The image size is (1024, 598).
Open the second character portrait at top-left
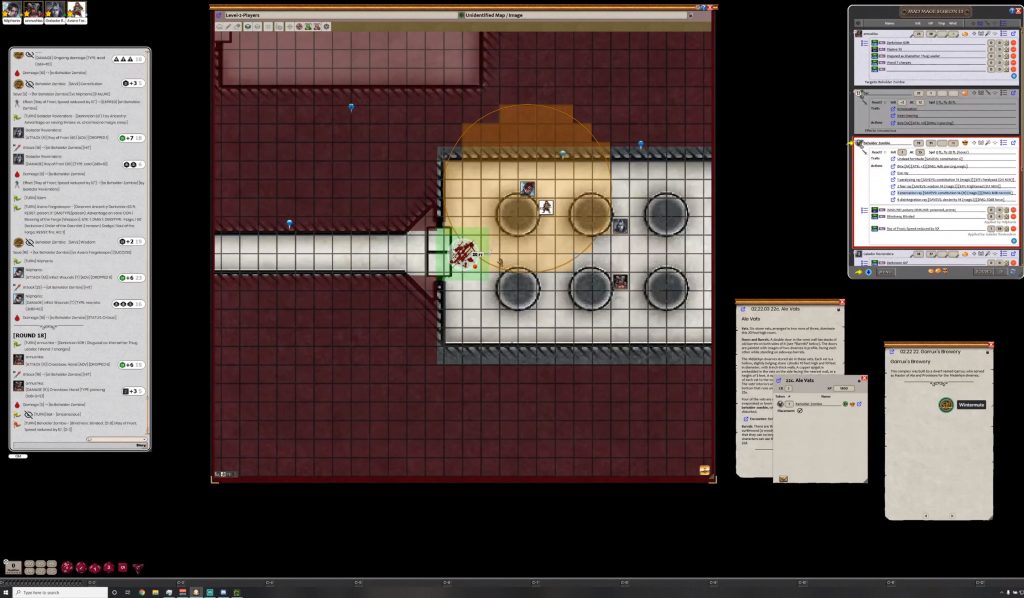[x=33, y=12]
